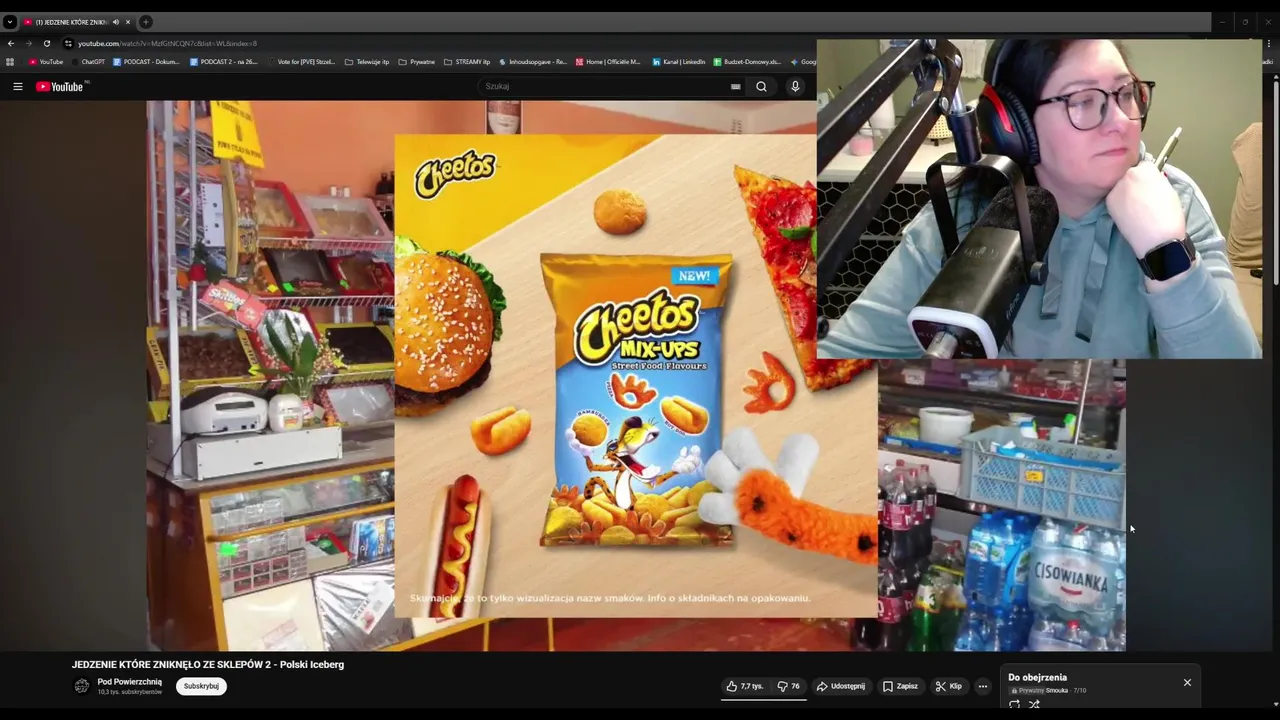
Task: Open the Prywatne bookmark folder
Action: coord(417,62)
